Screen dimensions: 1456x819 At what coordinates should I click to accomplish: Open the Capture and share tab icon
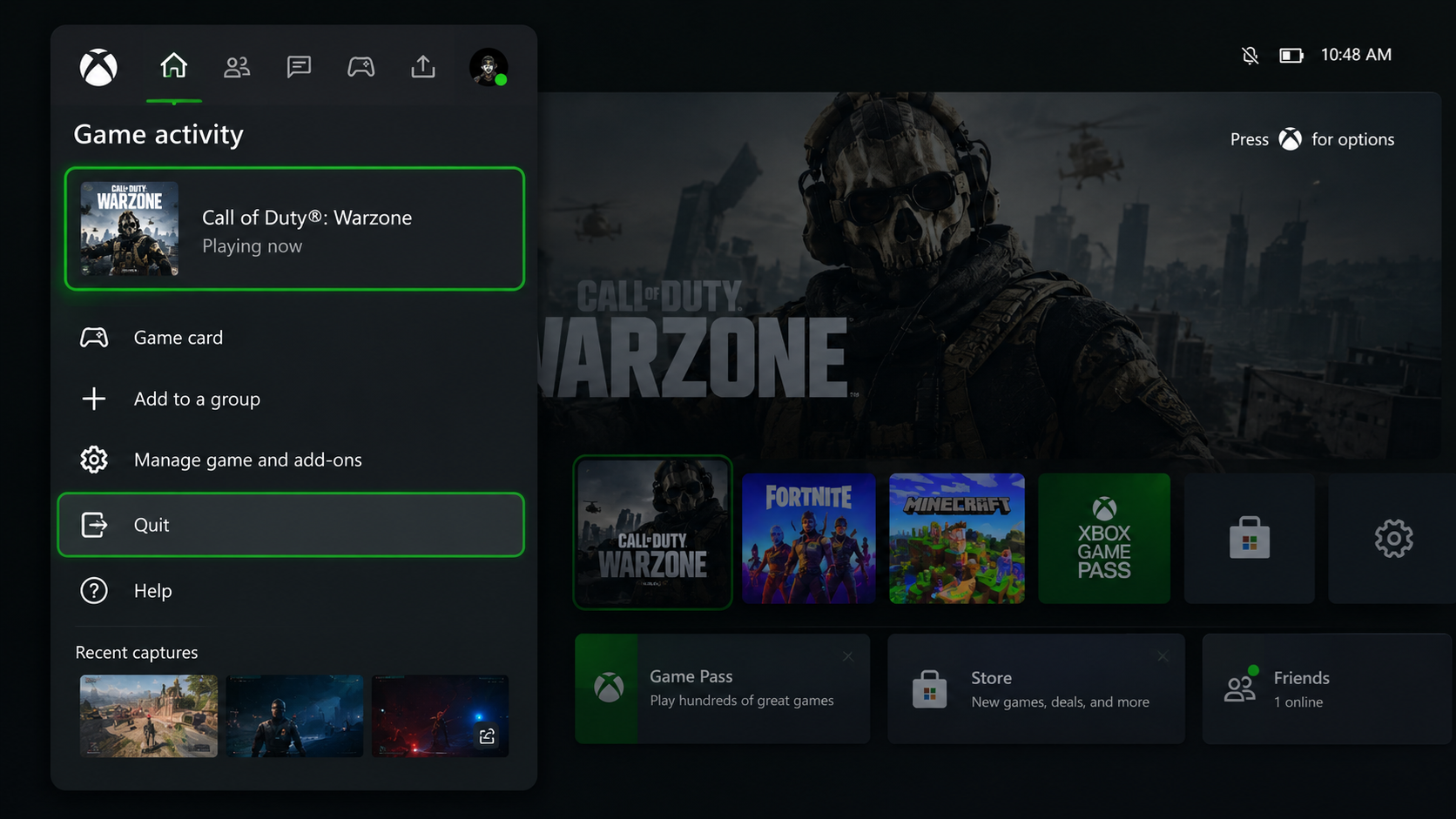423,67
